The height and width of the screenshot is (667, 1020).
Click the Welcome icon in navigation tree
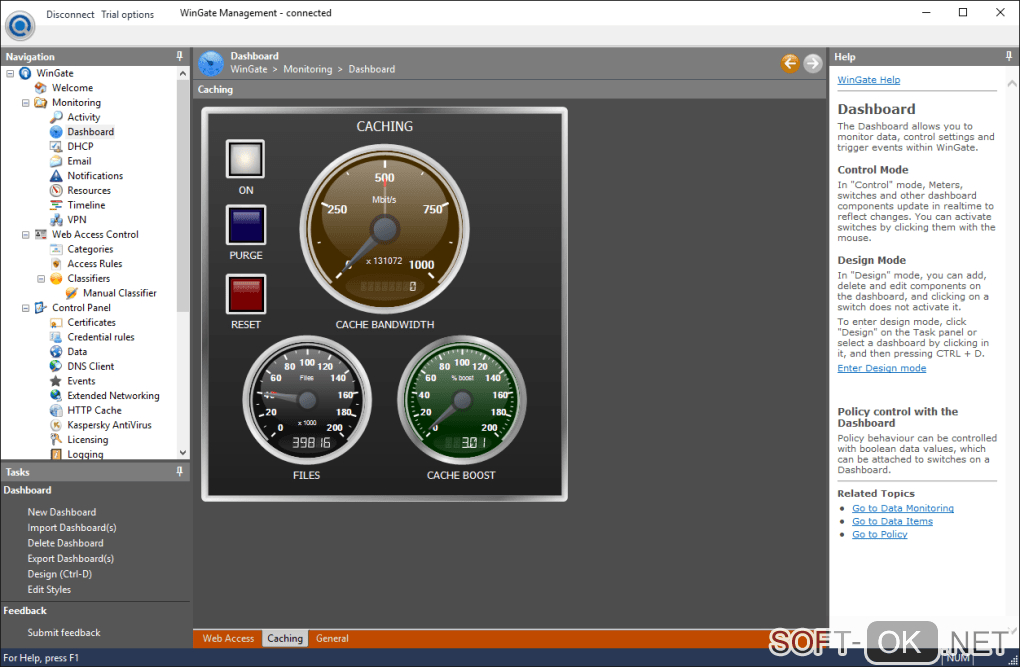(x=41, y=88)
